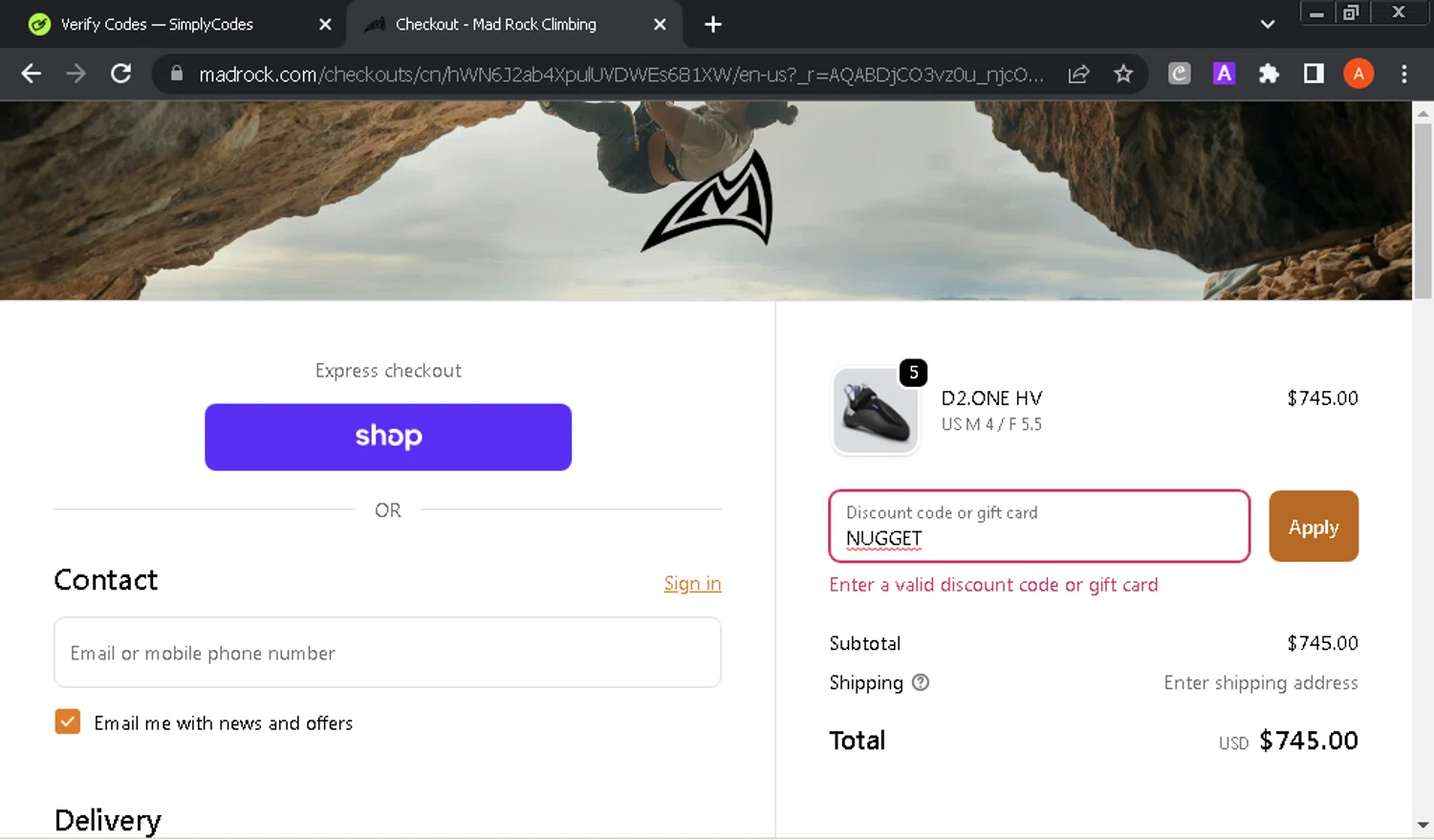Open the purple A browser extension

(1224, 74)
